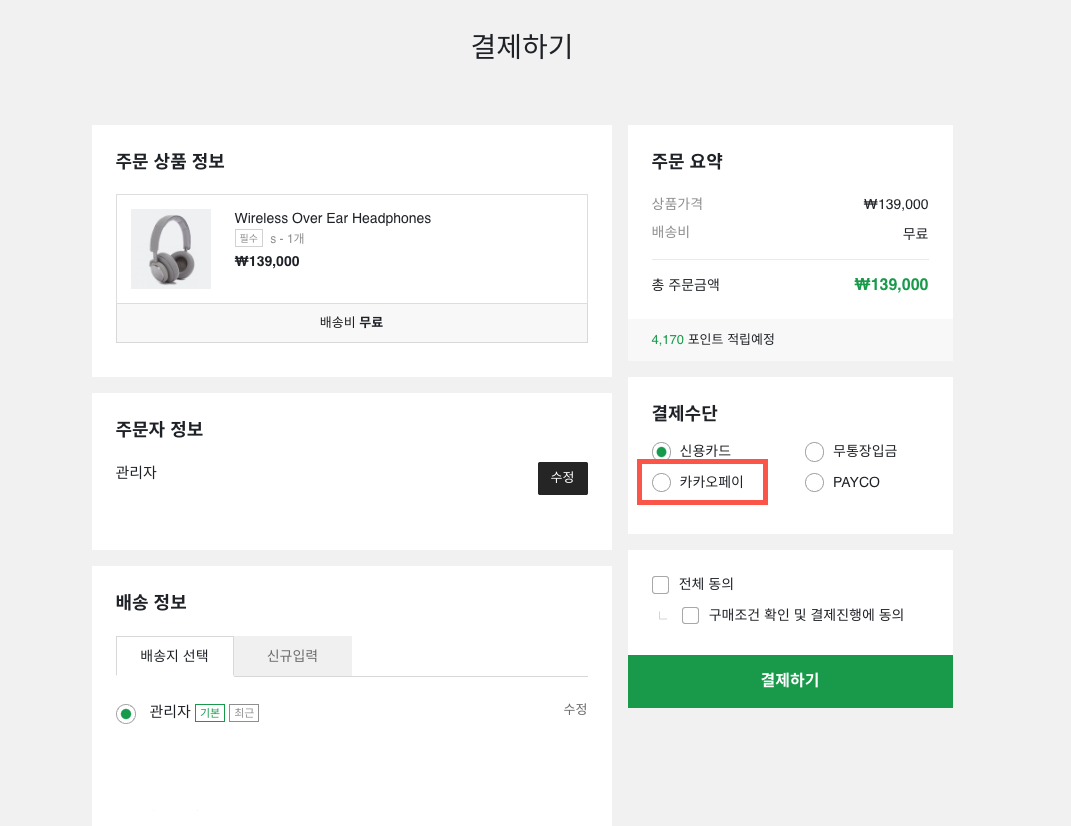This screenshot has height=826, width=1071.
Task: Select the 관리자 delivery address radio
Action: tap(126, 713)
